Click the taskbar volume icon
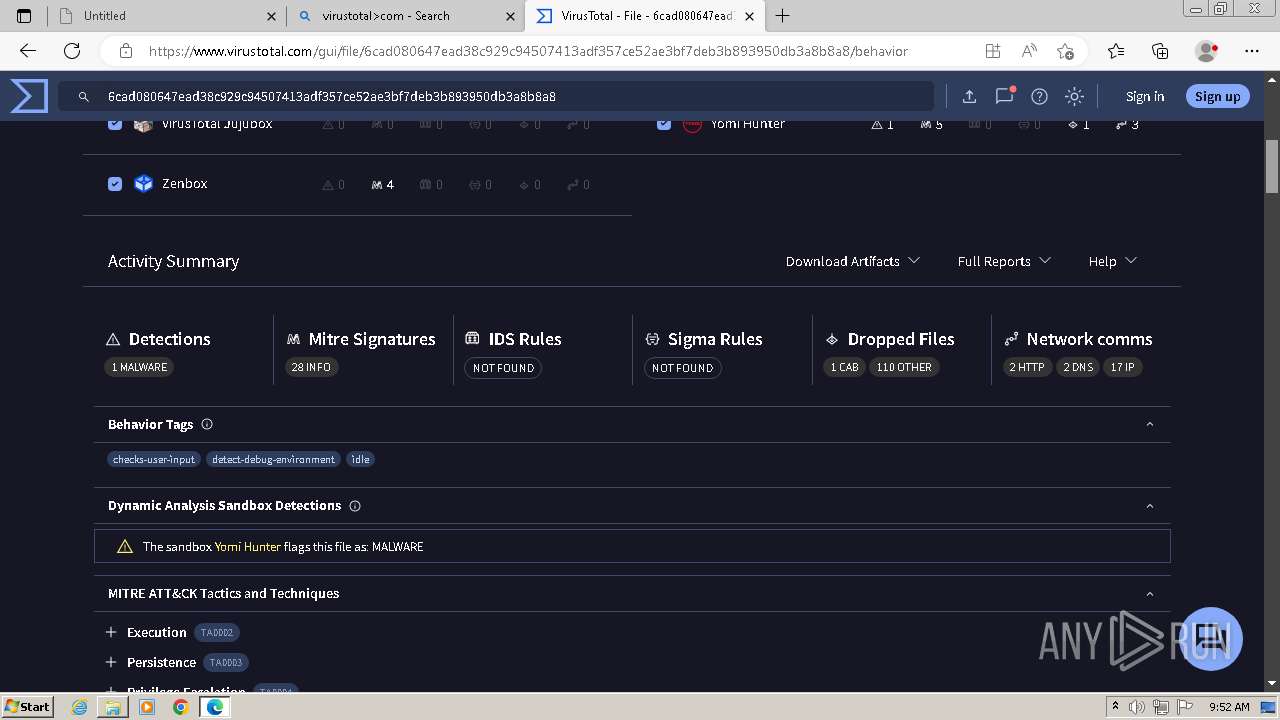The height and width of the screenshot is (720, 1280). coord(1136,707)
